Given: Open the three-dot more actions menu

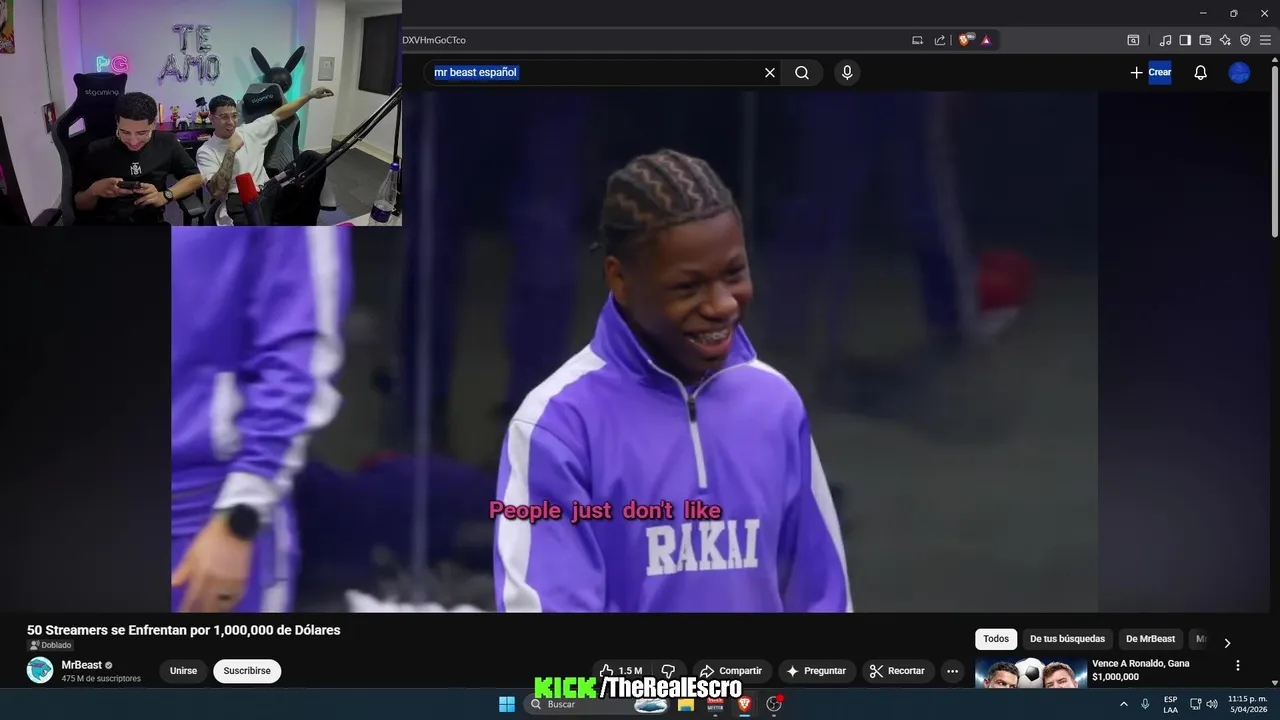Looking at the screenshot, I should tap(953, 671).
